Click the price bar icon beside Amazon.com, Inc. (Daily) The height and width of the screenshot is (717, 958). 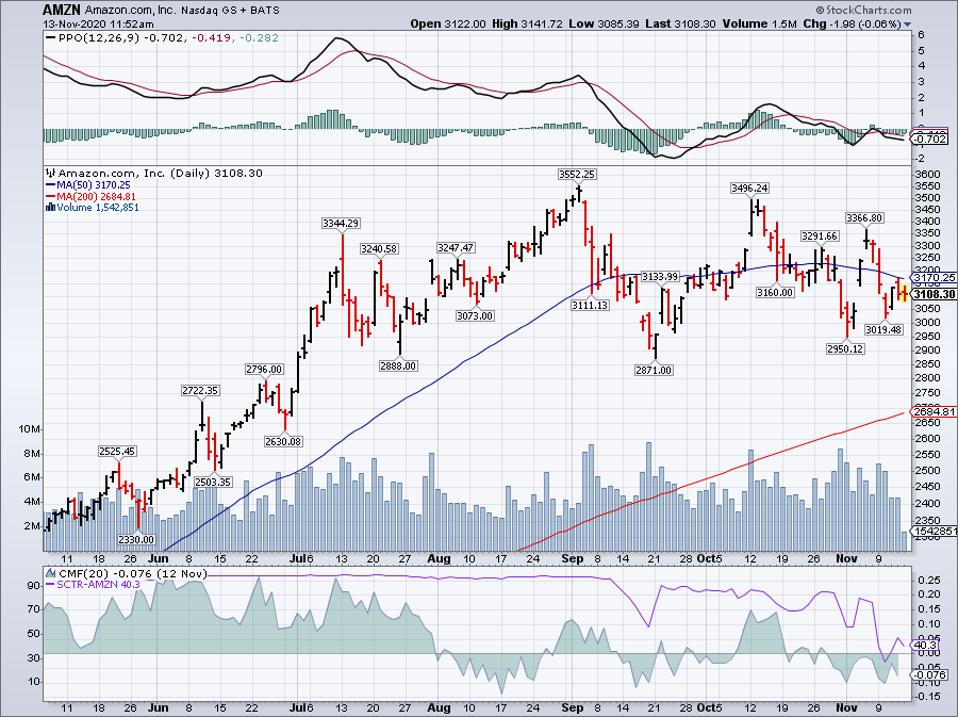pos(51,173)
